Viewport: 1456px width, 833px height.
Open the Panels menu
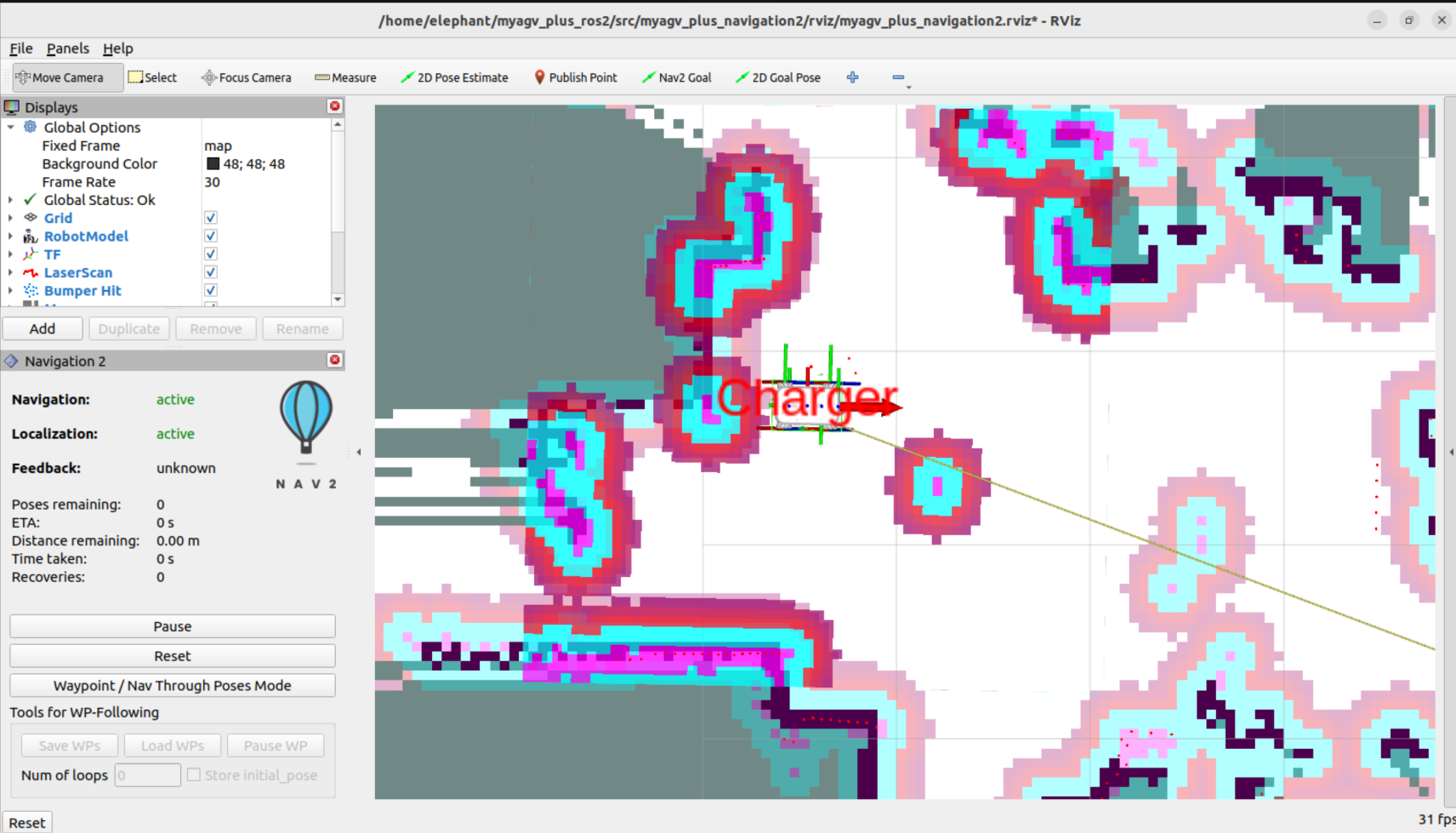(x=68, y=48)
